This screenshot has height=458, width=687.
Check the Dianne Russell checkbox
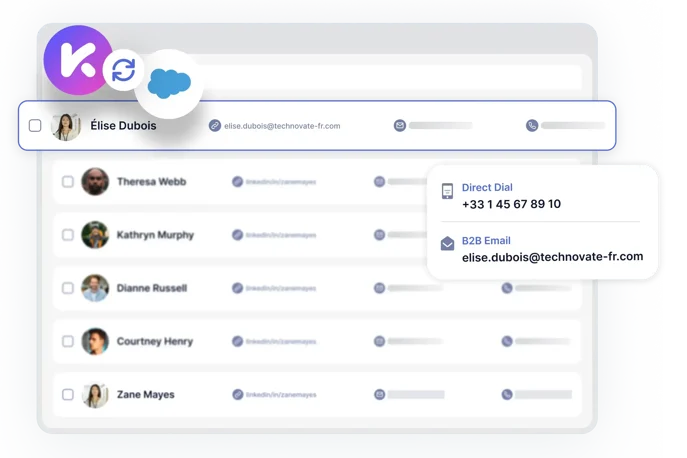(68, 288)
